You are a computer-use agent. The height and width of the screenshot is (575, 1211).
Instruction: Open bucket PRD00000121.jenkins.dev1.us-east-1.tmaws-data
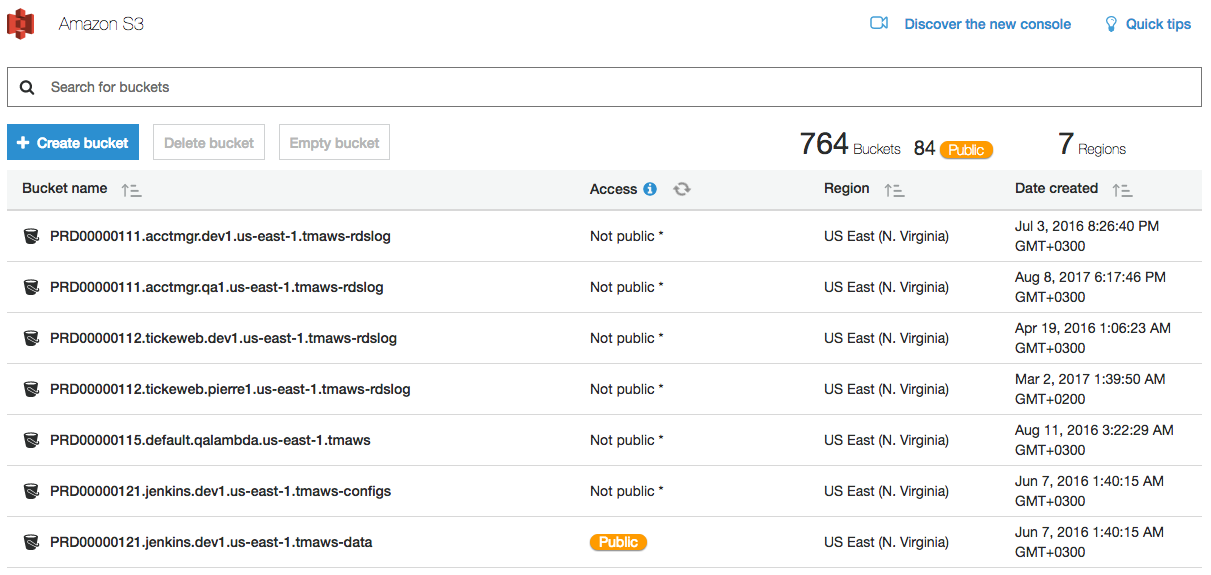click(x=211, y=542)
